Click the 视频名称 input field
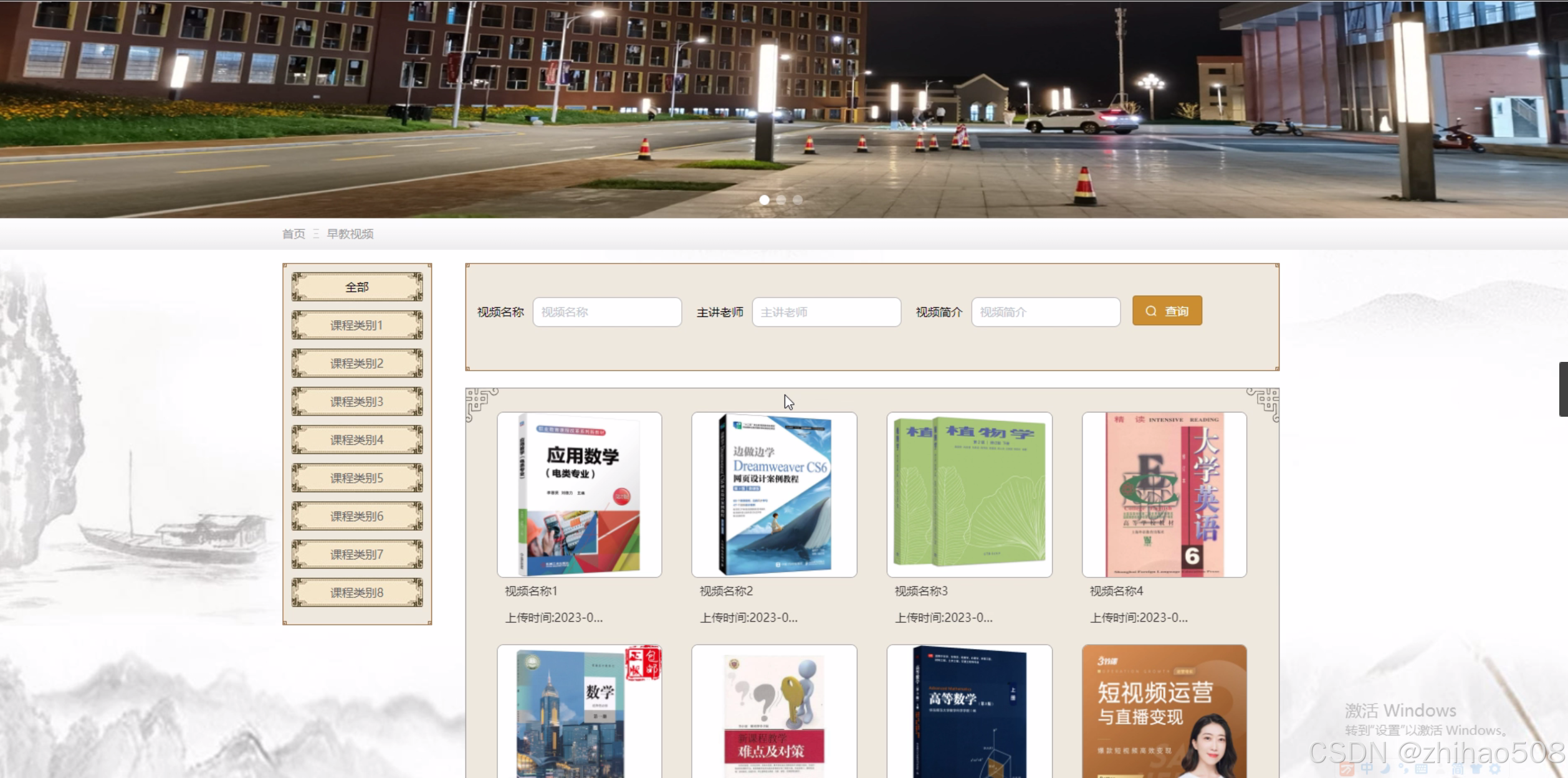1568x778 pixels. coord(606,312)
